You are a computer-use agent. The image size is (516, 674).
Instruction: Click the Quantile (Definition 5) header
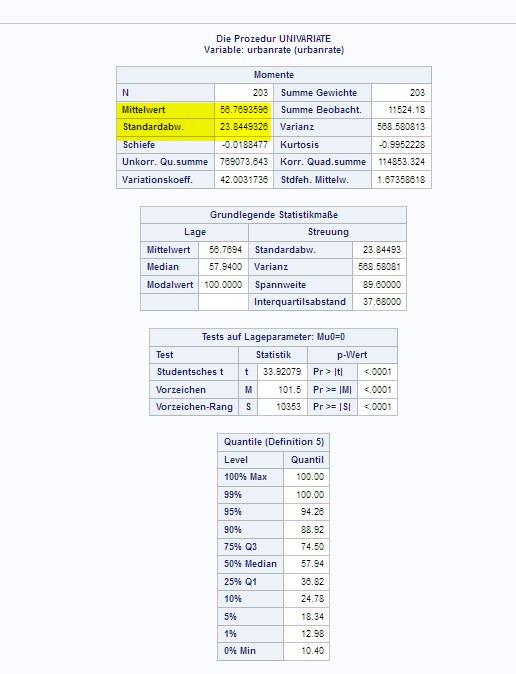(273, 441)
